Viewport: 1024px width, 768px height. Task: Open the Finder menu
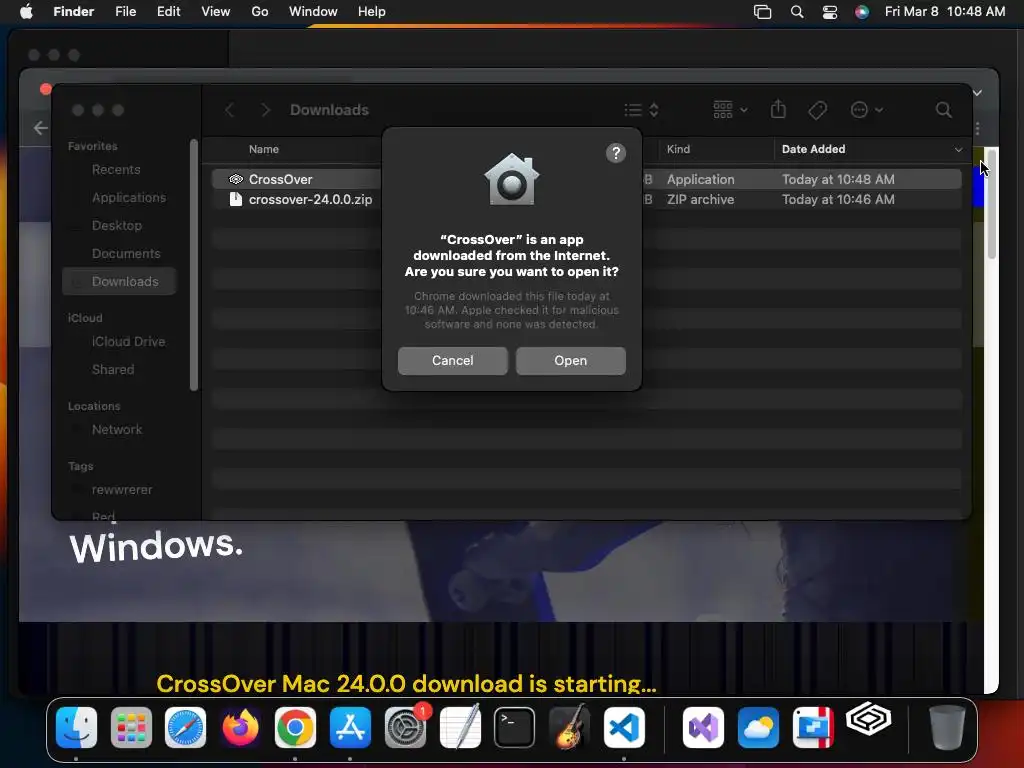(73, 12)
